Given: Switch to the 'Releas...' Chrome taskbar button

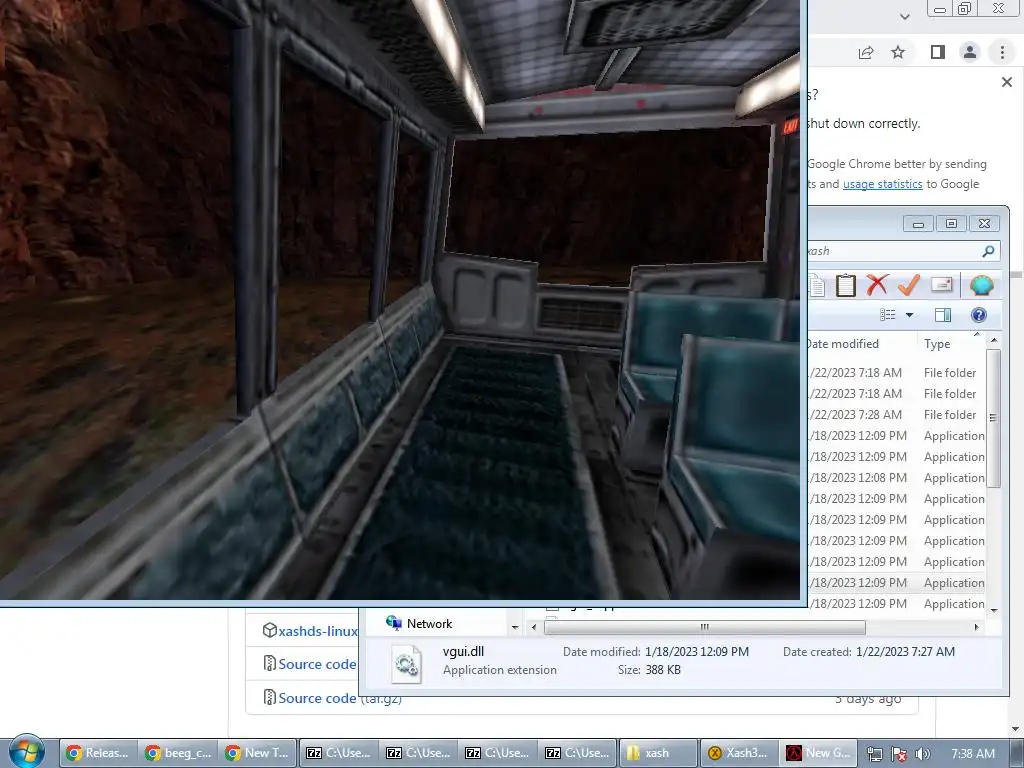Looking at the screenshot, I should point(99,753).
